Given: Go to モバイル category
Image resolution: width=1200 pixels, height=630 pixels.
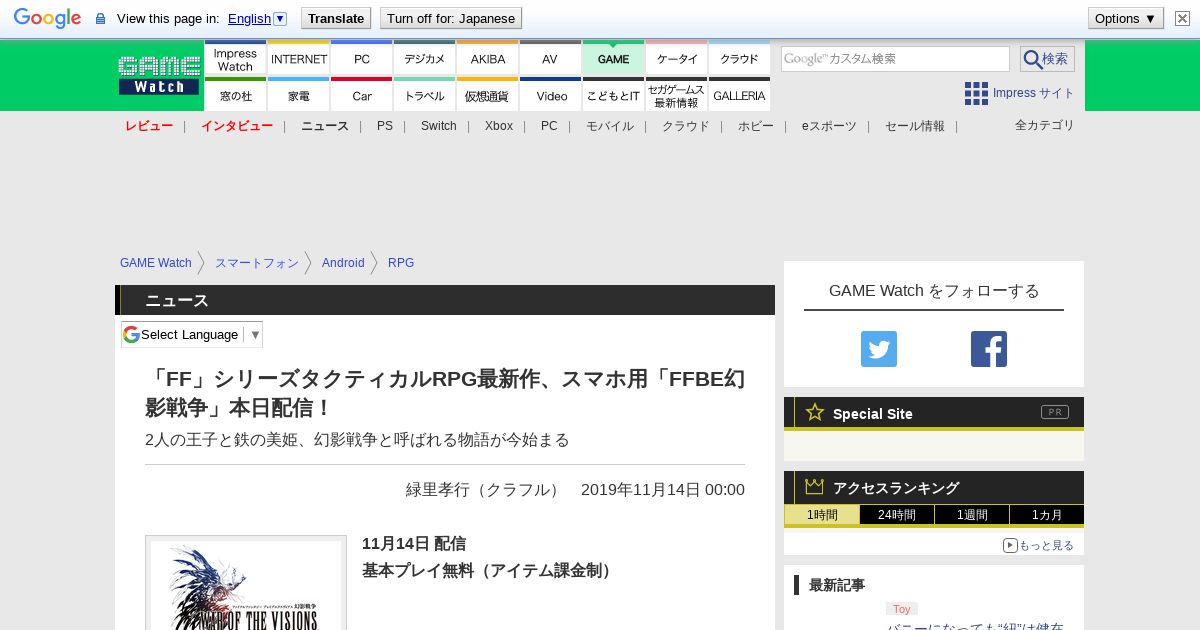Looking at the screenshot, I should pyautogui.click(x=610, y=126).
